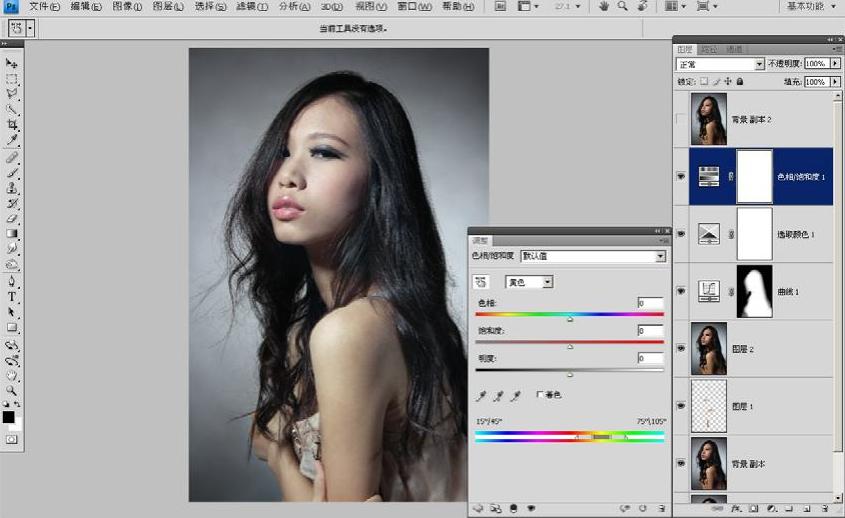Image resolution: width=845 pixels, height=518 pixels.
Task: Hide the Hue/Saturation 1 adjustment layer
Action: pos(681,177)
